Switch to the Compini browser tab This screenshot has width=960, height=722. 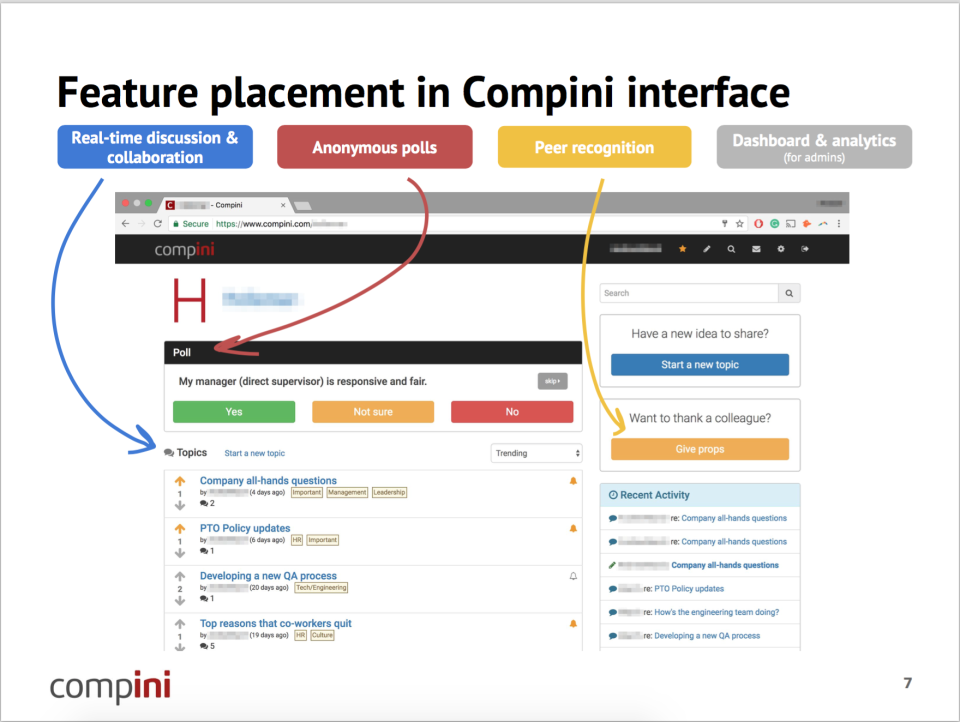point(220,205)
